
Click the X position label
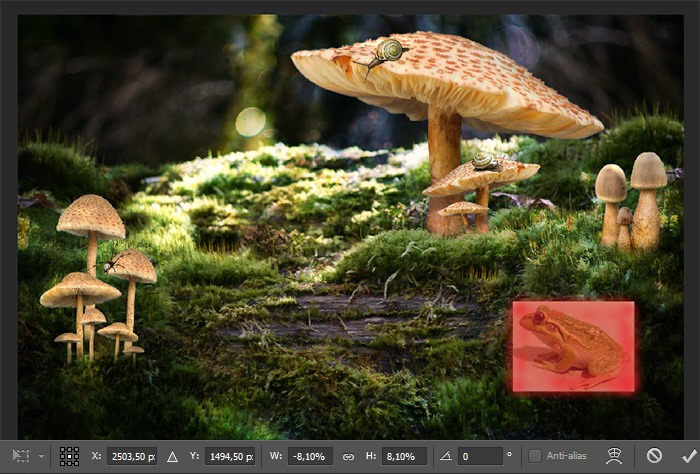(x=96, y=456)
